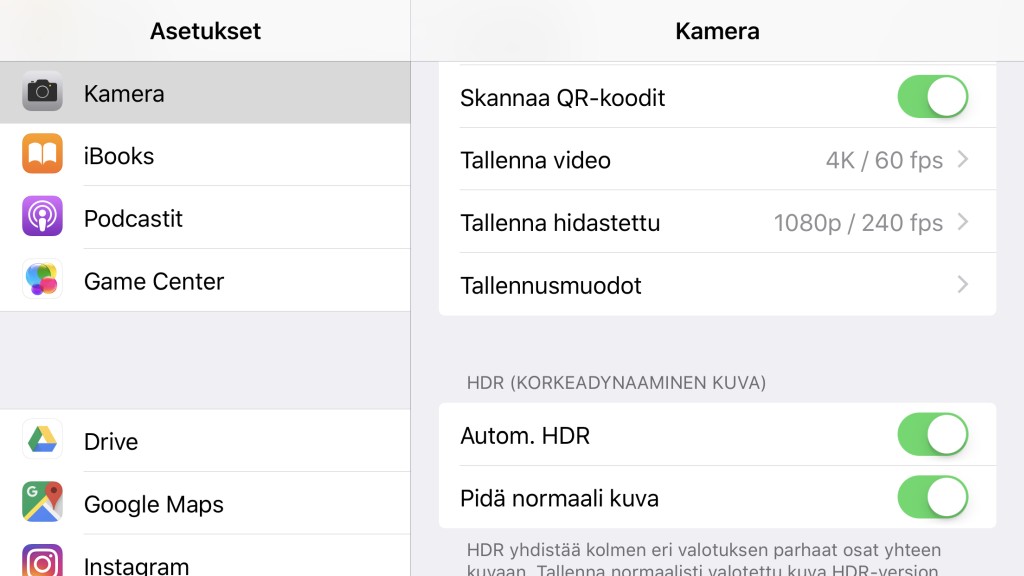Open Tallennusmuodot chevron arrow
Viewport: 1024px width, 576px height.
[963, 285]
